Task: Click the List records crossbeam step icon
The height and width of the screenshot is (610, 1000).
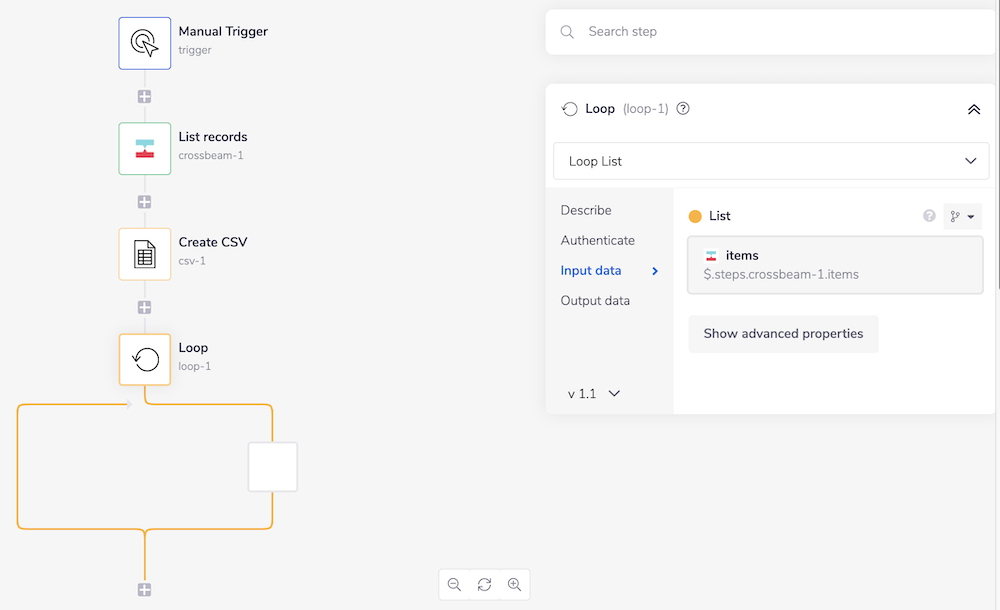Action: [145, 149]
